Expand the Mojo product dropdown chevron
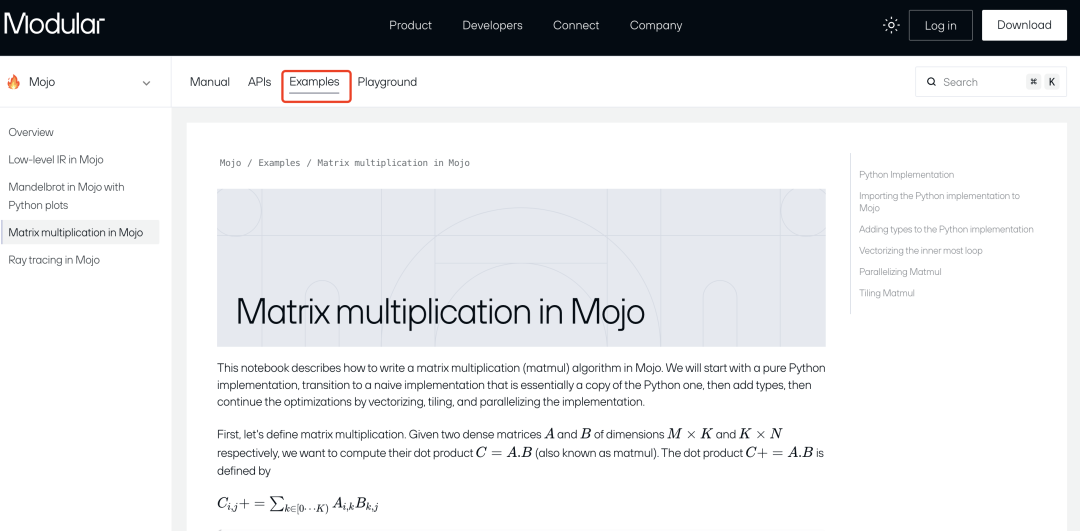Screen dimensions: 1080x531 (x=147, y=83)
